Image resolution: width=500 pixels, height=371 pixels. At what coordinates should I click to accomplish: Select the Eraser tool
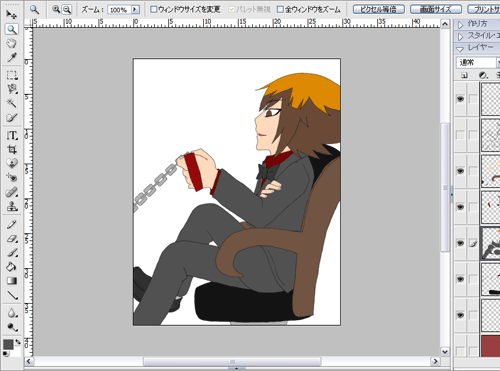point(12,239)
